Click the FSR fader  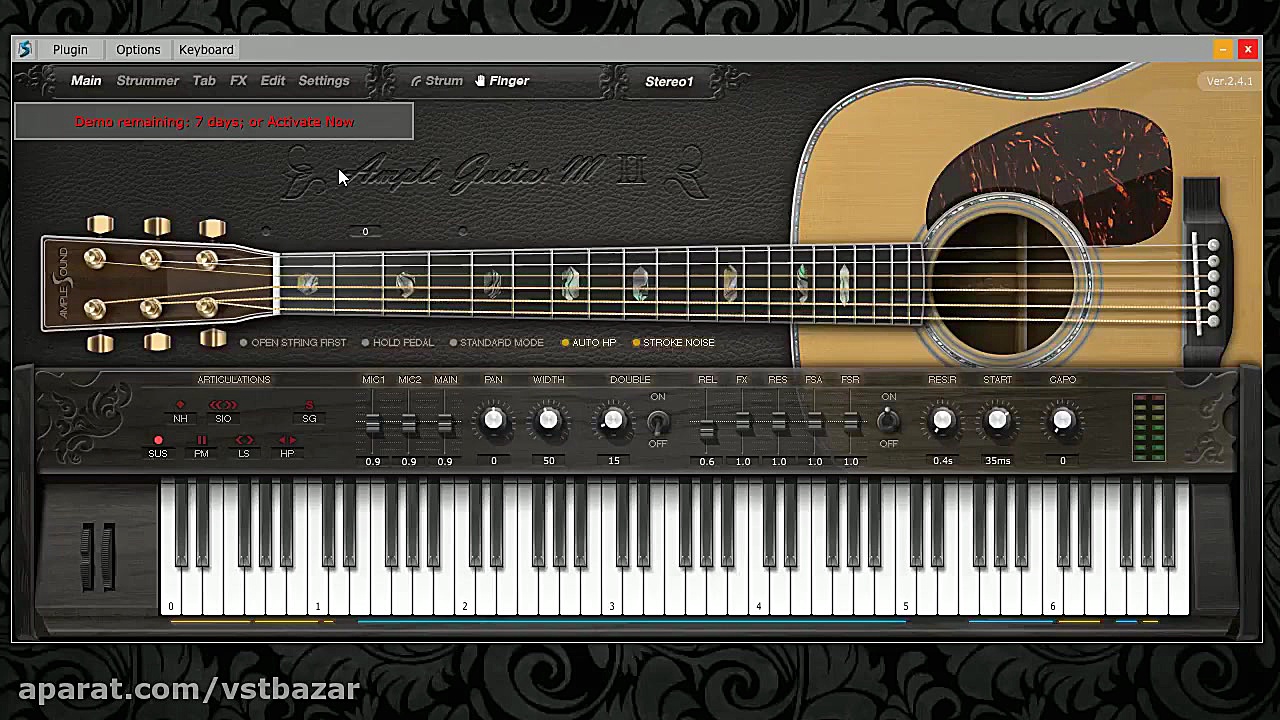(851, 423)
